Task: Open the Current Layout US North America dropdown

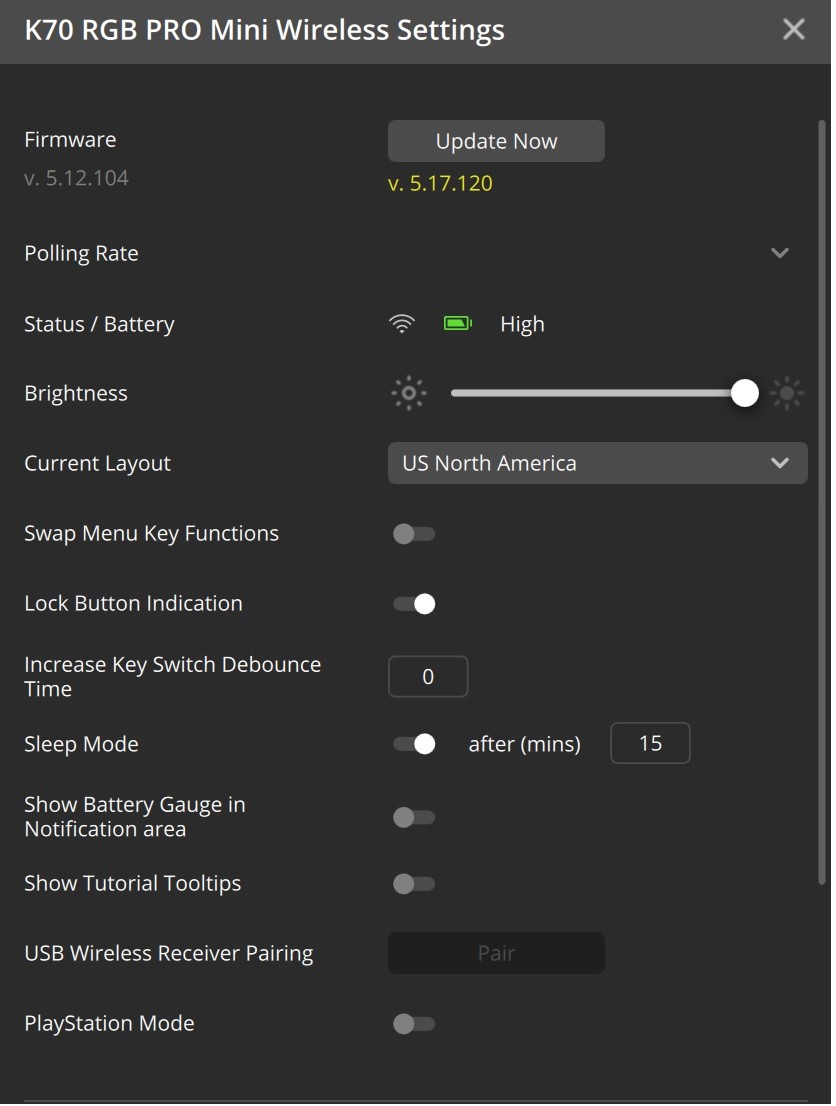Action: [x=598, y=463]
